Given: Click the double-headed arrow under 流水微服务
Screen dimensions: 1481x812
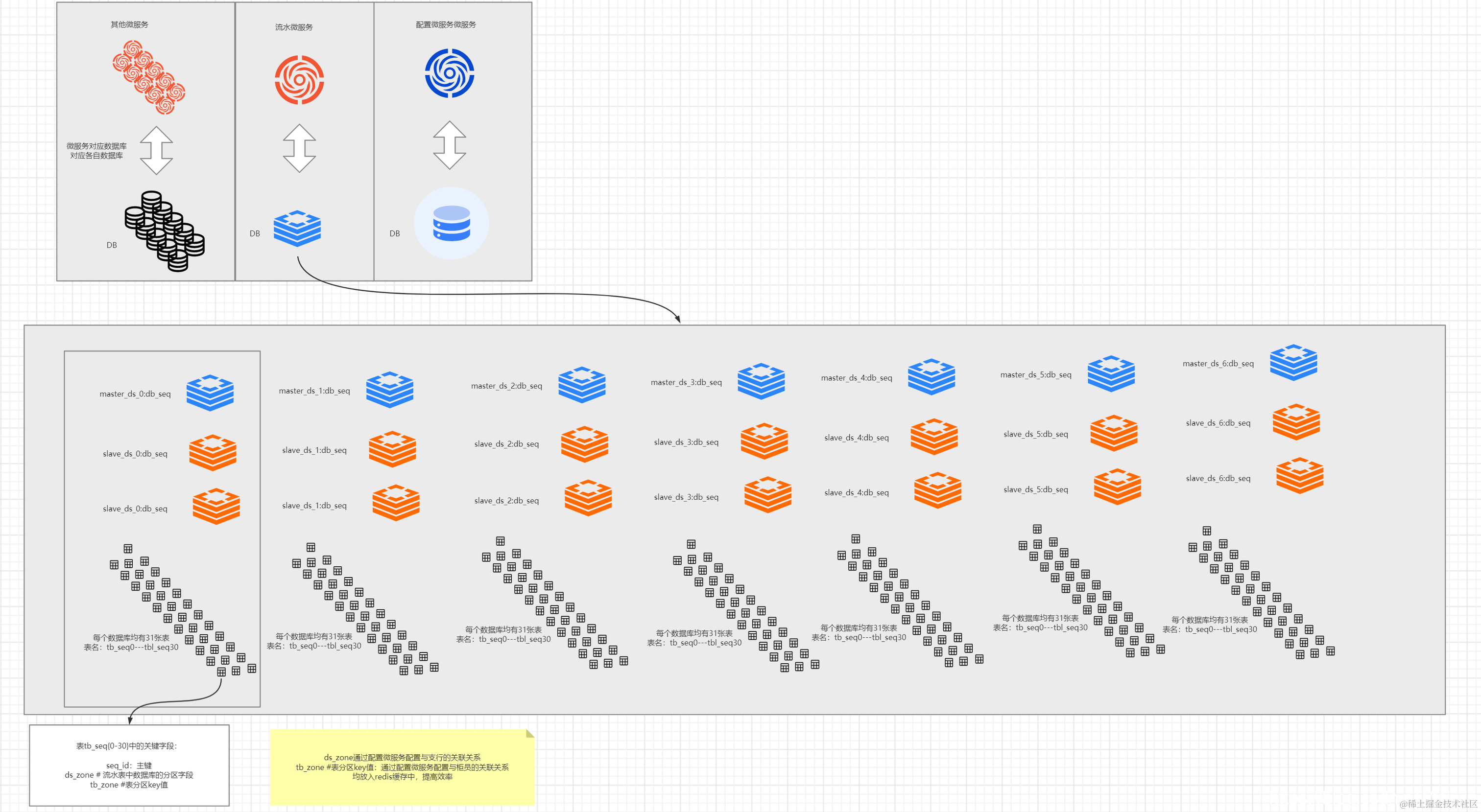Looking at the screenshot, I should coord(300,148).
